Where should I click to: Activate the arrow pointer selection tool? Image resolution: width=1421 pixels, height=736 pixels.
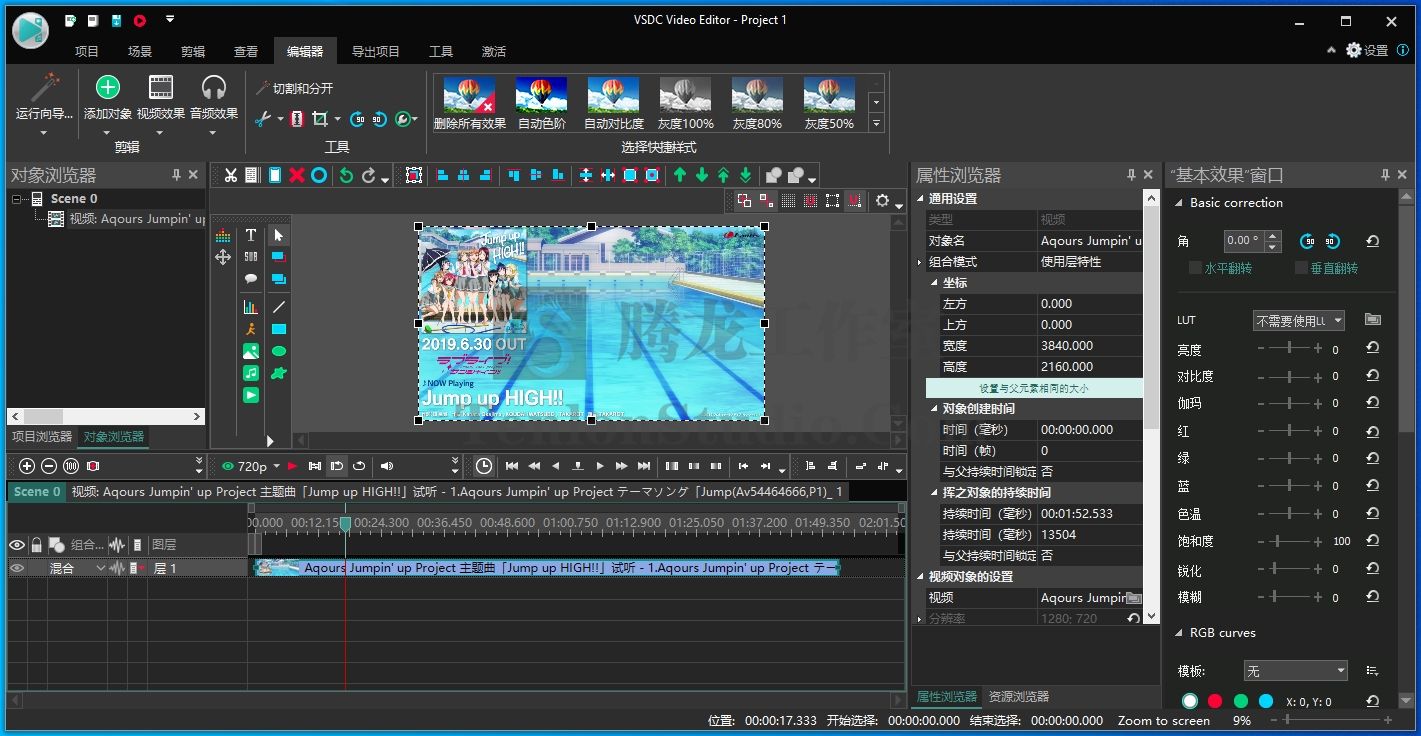click(x=279, y=235)
